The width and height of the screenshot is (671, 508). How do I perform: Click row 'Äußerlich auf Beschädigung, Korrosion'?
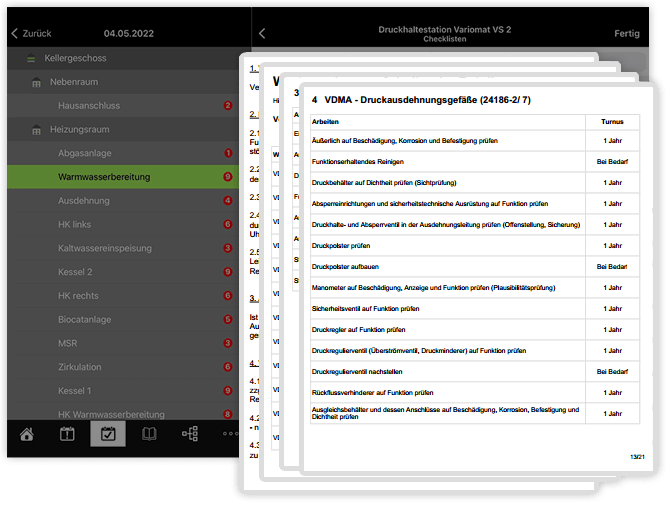click(x=475, y=141)
